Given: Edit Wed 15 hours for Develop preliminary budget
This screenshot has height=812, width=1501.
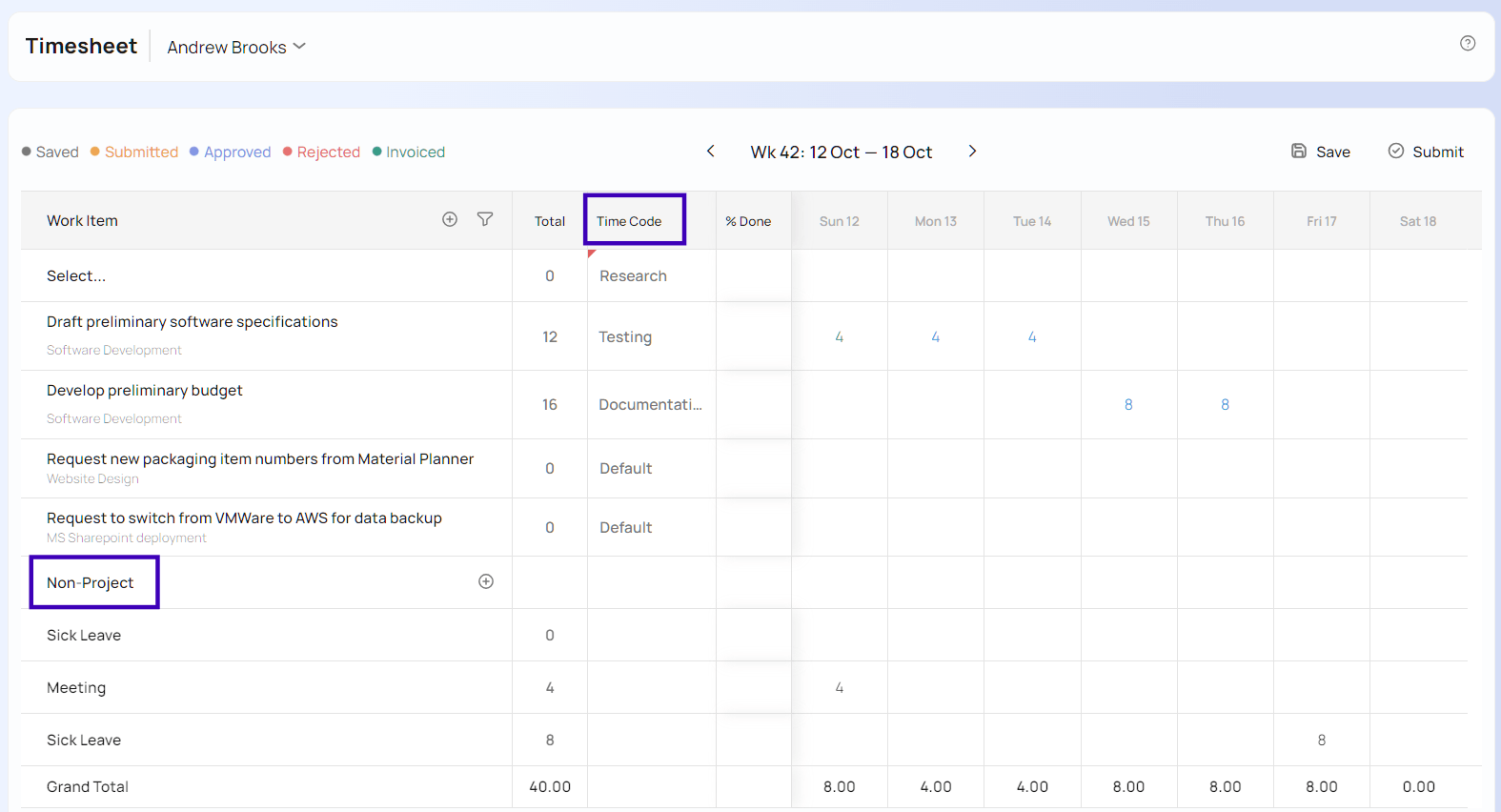Looking at the screenshot, I should pyautogui.click(x=1128, y=404).
